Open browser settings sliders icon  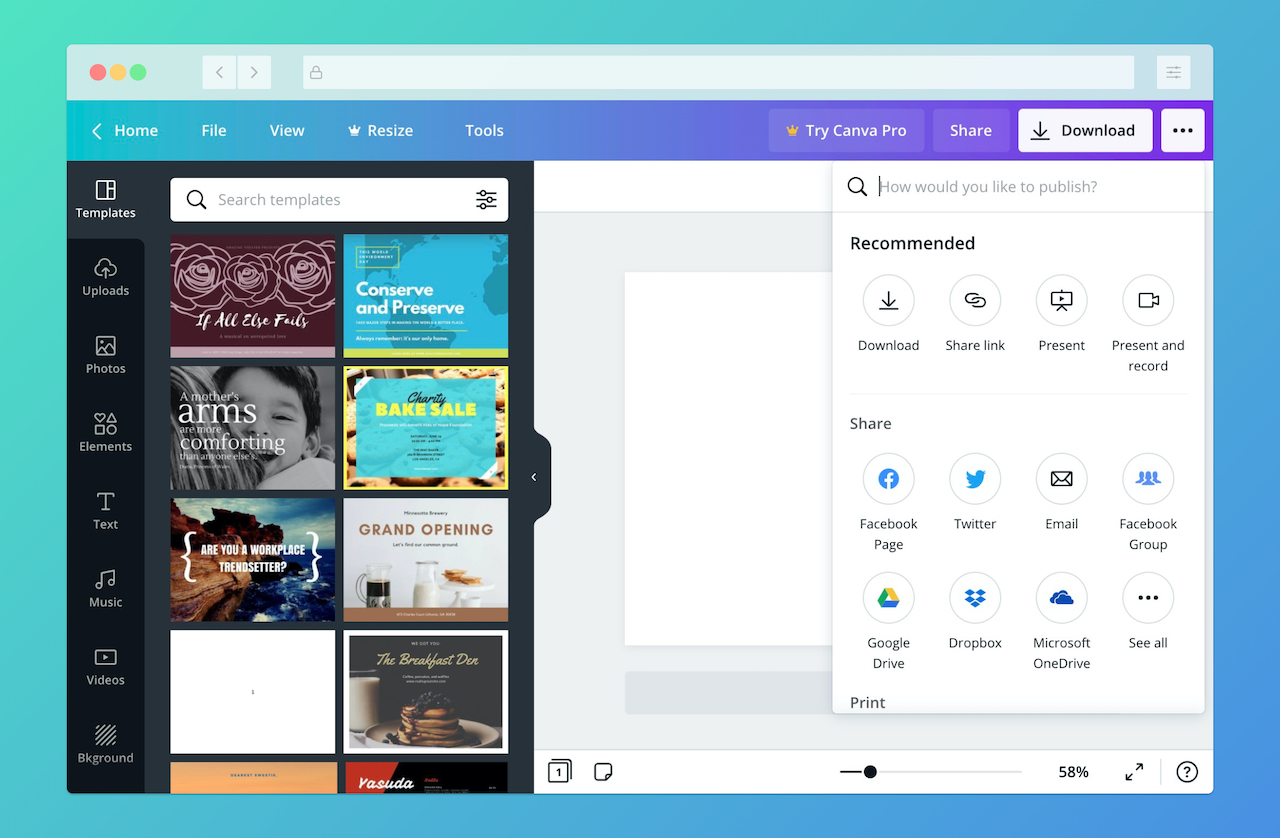click(1174, 72)
